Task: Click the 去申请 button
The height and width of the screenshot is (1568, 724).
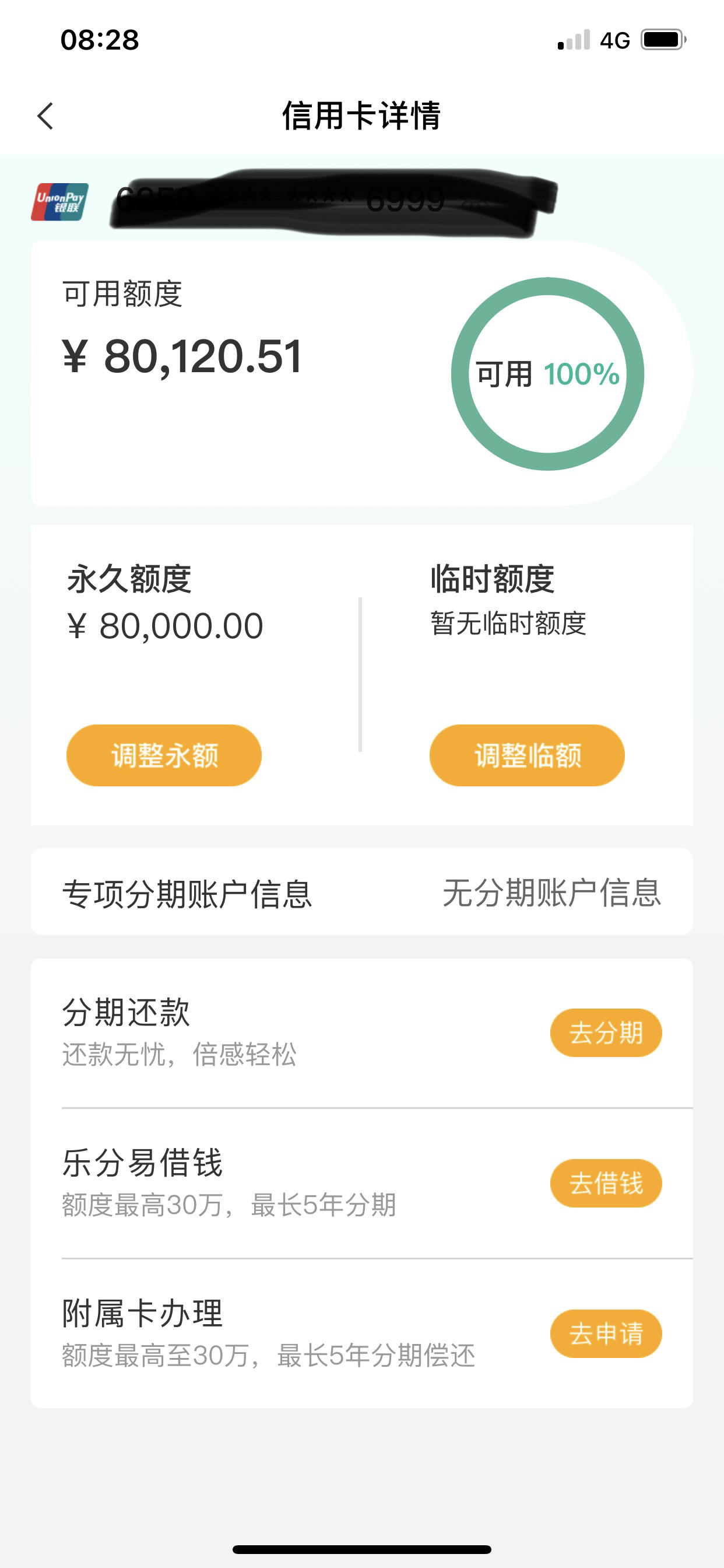Action: (x=606, y=1333)
